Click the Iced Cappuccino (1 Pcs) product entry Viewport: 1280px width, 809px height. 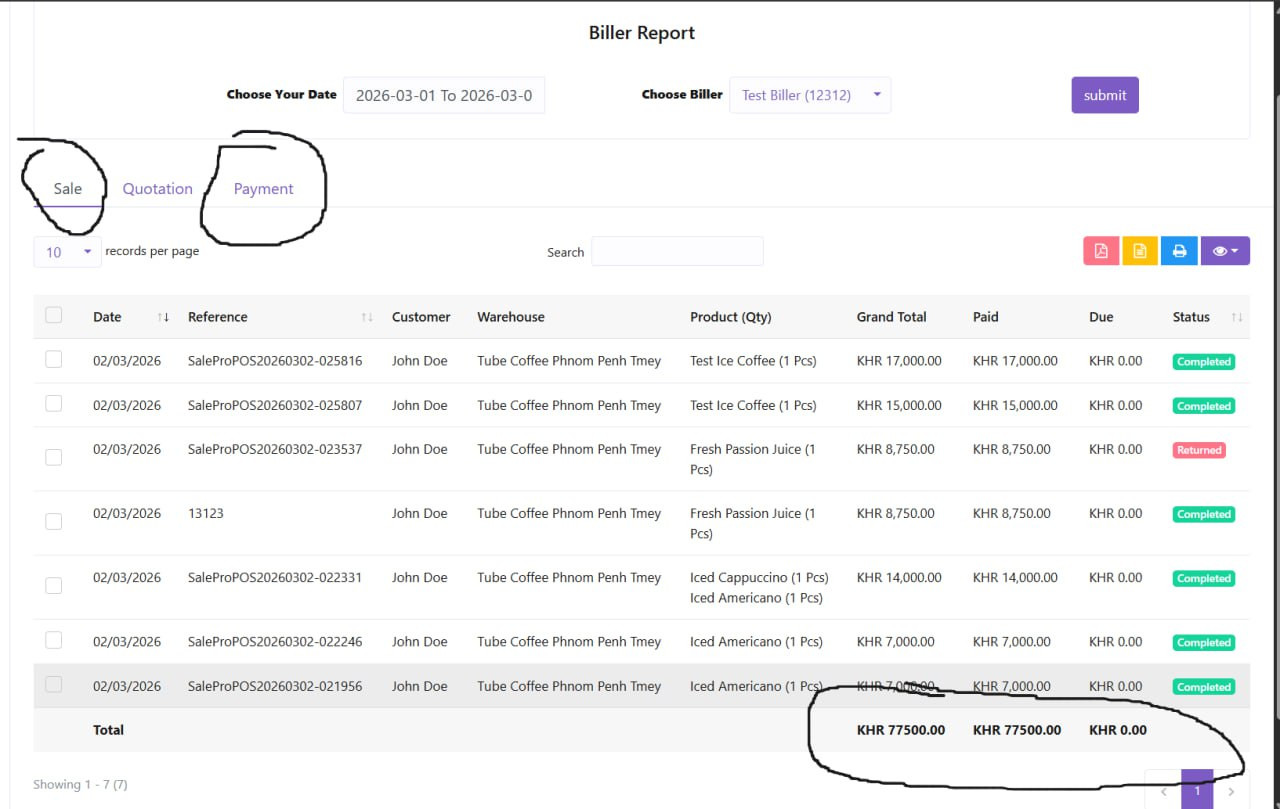(x=759, y=577)
